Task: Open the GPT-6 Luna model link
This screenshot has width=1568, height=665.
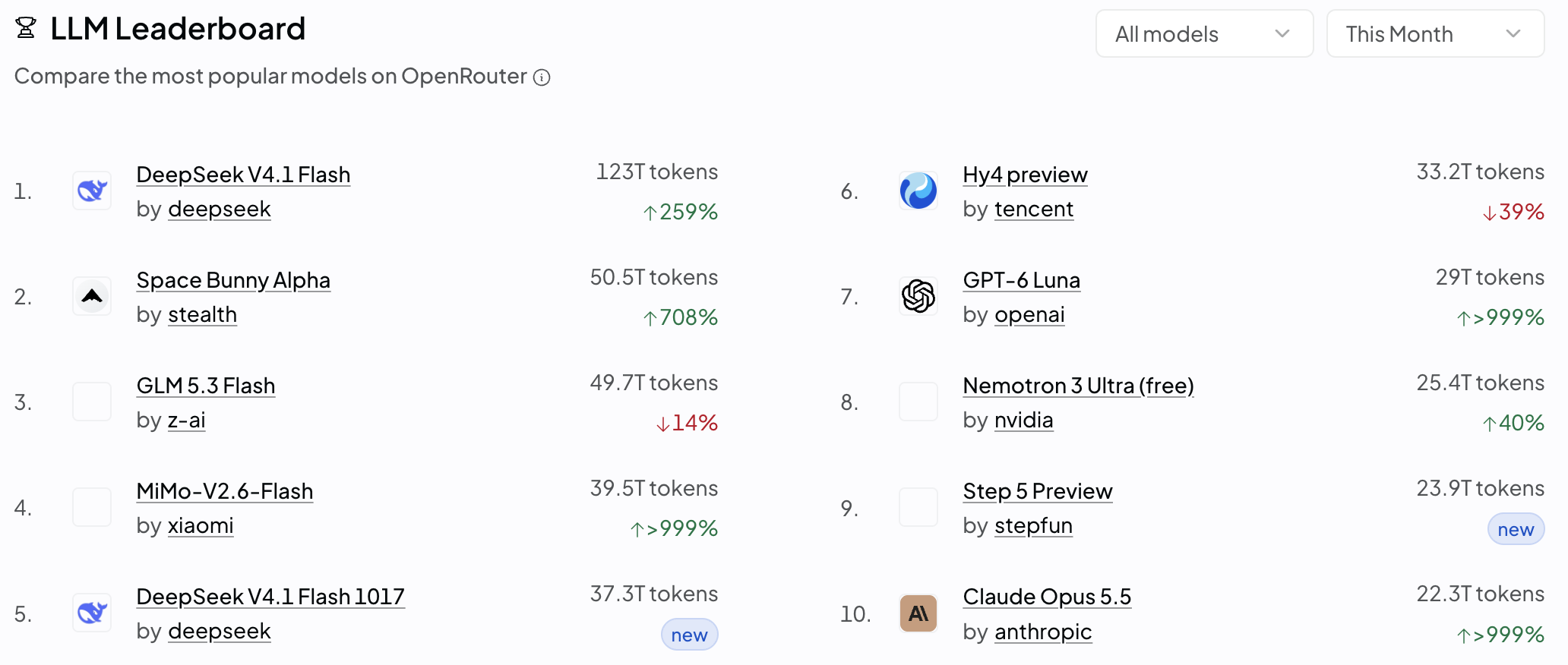Action: coord(1022,280)
